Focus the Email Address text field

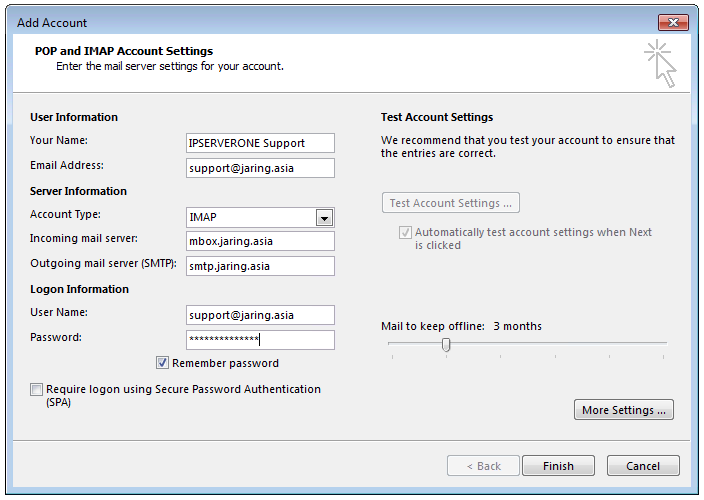(260, 168)
